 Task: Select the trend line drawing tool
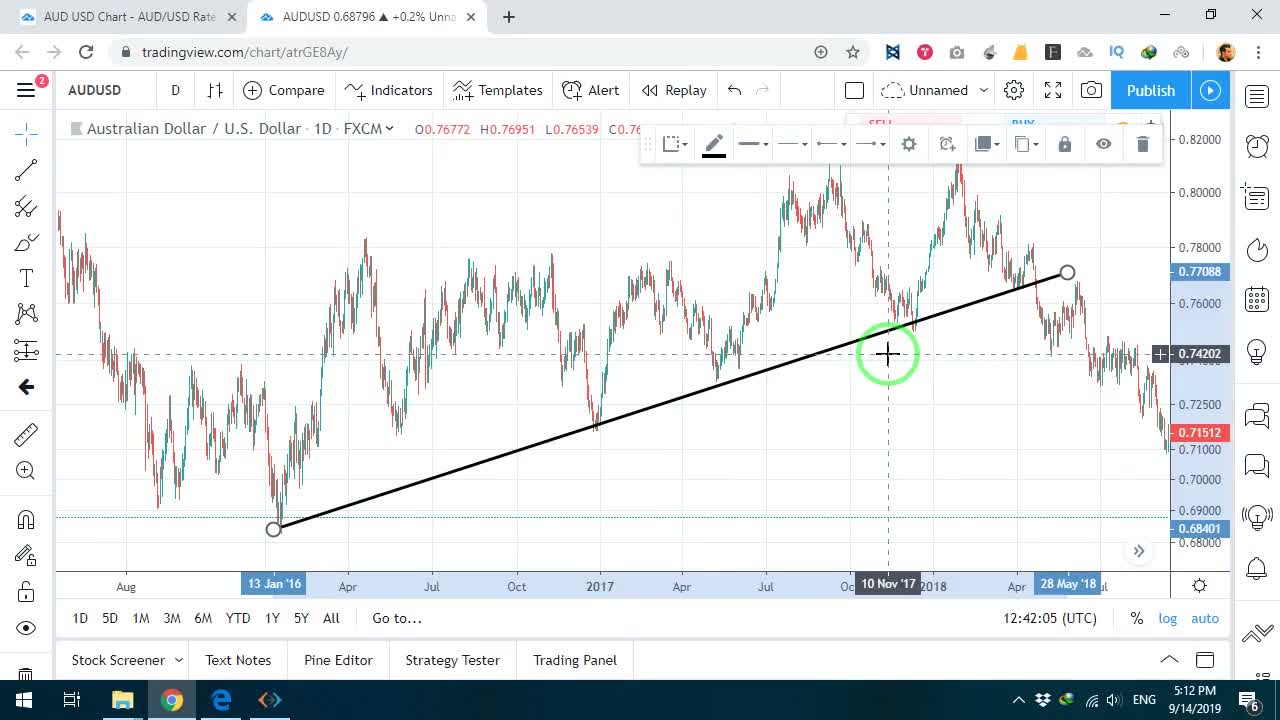click(26, 171)
